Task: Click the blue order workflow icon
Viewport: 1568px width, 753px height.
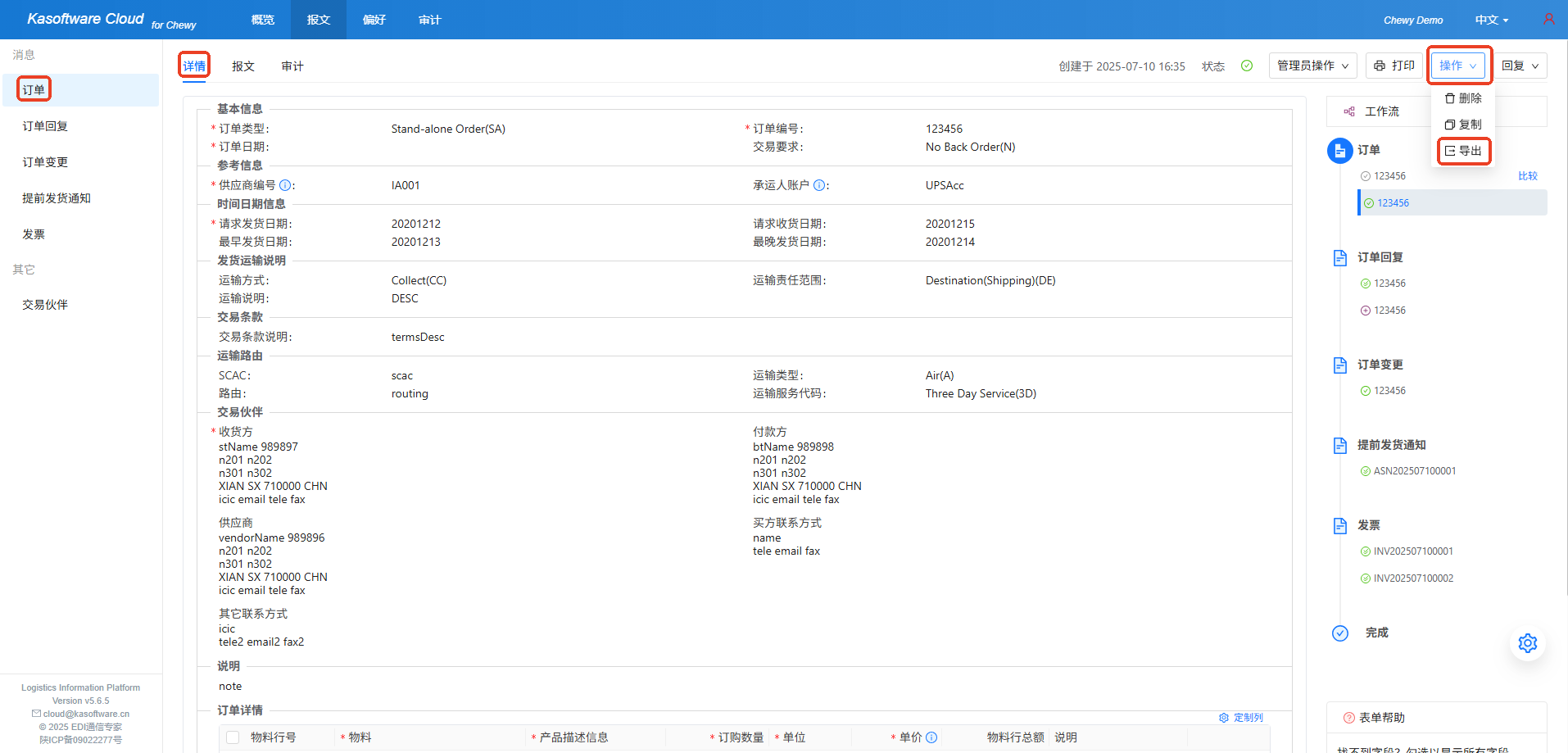Action: coord(1339,151)
